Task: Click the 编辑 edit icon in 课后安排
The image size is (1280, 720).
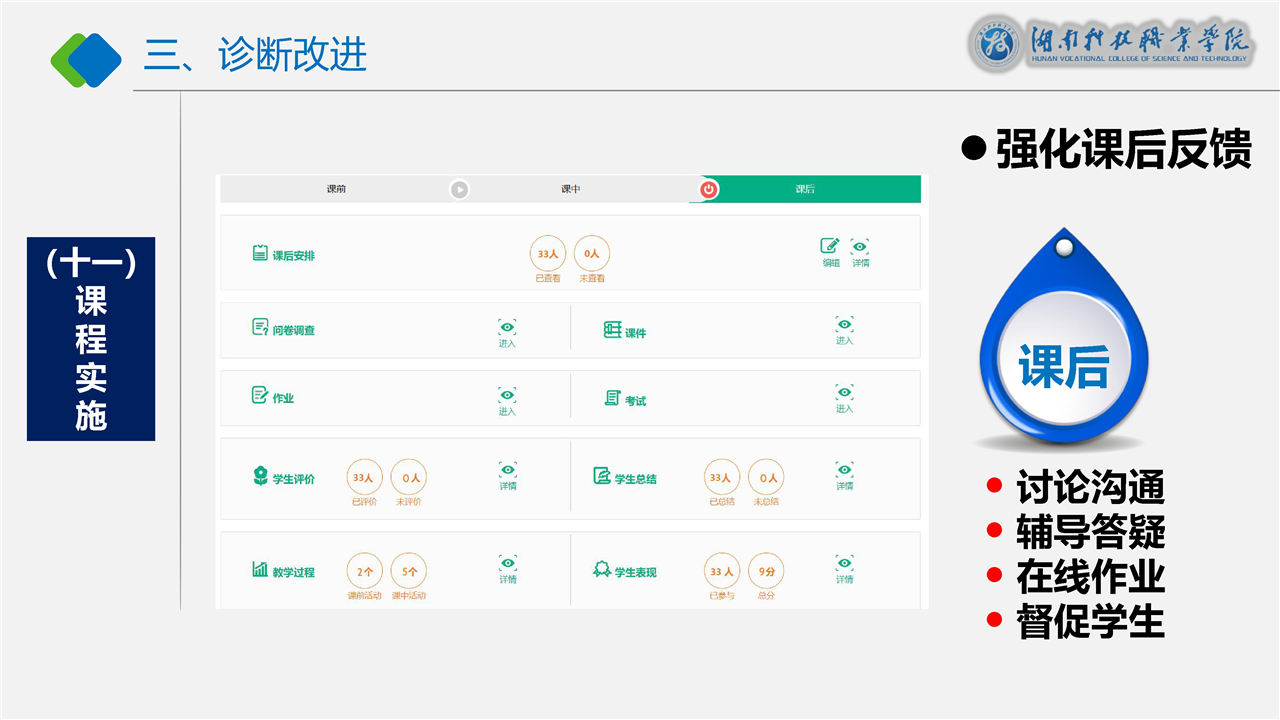Action: click(830, 247)
